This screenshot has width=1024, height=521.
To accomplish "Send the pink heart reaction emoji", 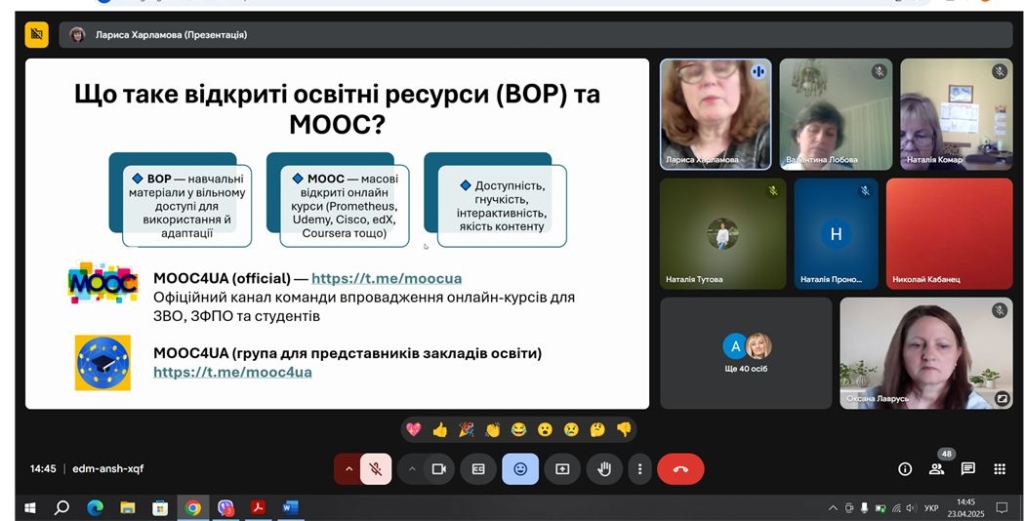I will [414, 429].
